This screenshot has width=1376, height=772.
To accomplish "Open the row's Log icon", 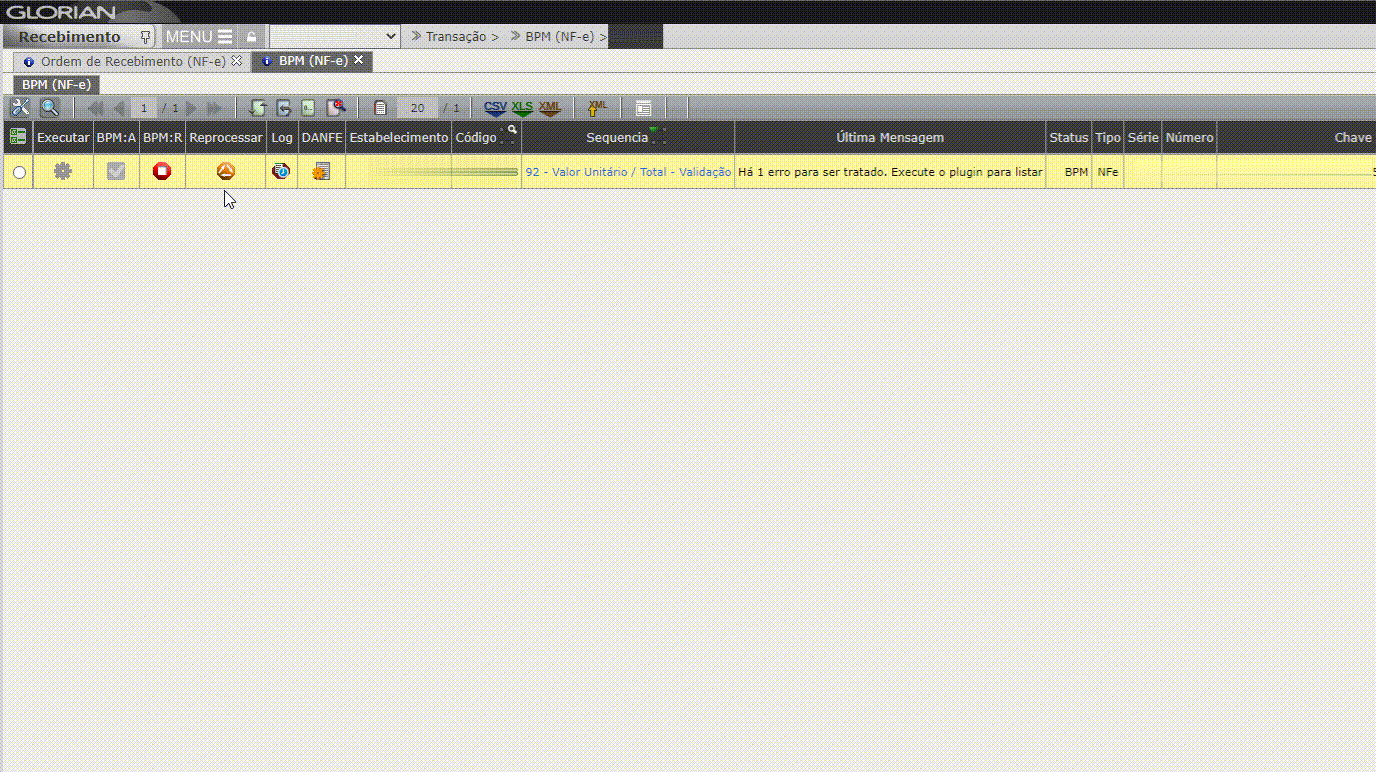I will [282, 172].
